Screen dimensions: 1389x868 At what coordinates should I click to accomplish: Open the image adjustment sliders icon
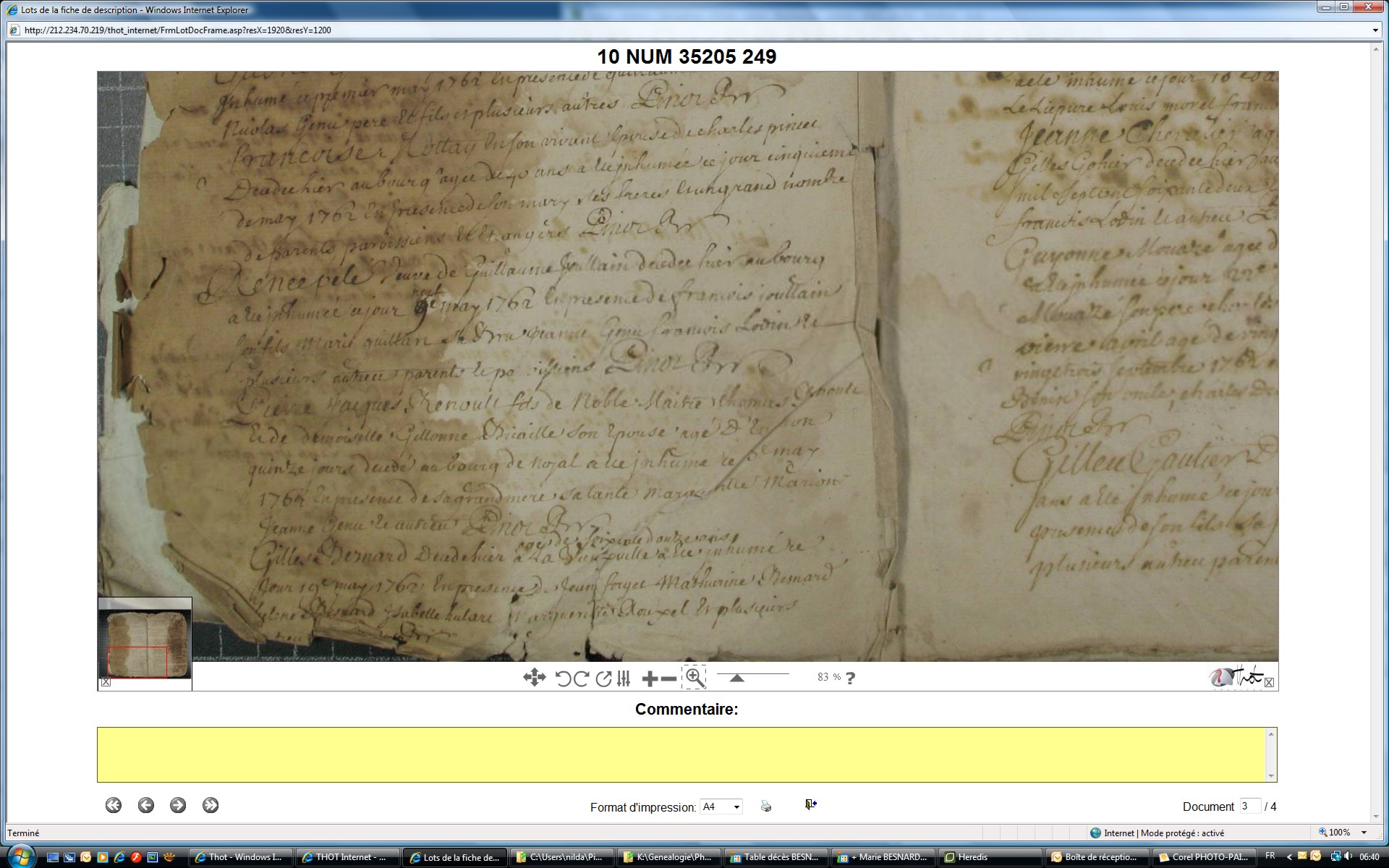(x=624, y=678)
